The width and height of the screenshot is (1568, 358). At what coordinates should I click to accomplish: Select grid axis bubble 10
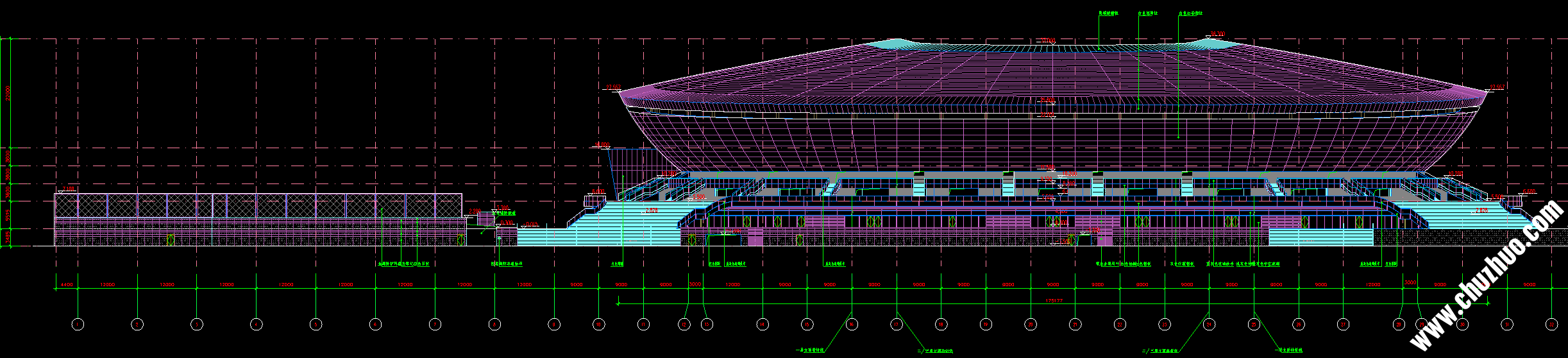598,325
